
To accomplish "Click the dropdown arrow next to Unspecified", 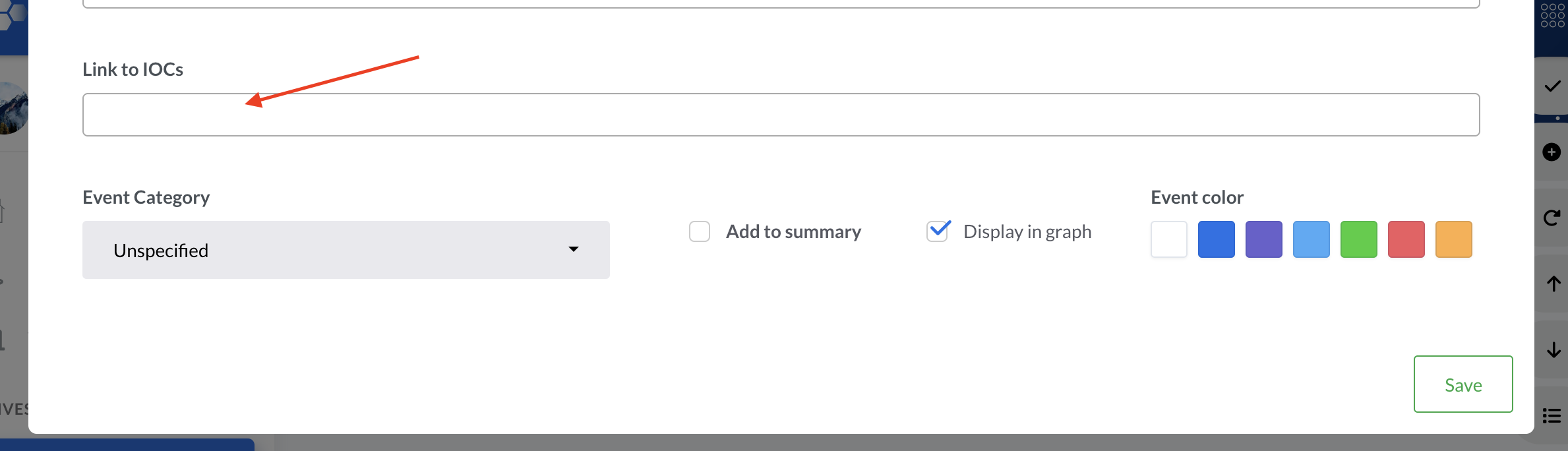I will (x=574, y=249).
